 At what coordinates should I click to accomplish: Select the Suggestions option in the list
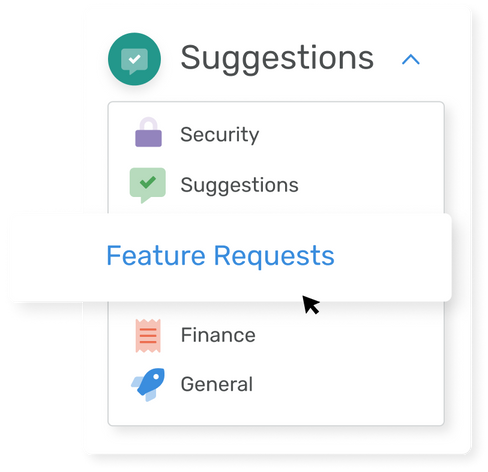tap(239, 185)
